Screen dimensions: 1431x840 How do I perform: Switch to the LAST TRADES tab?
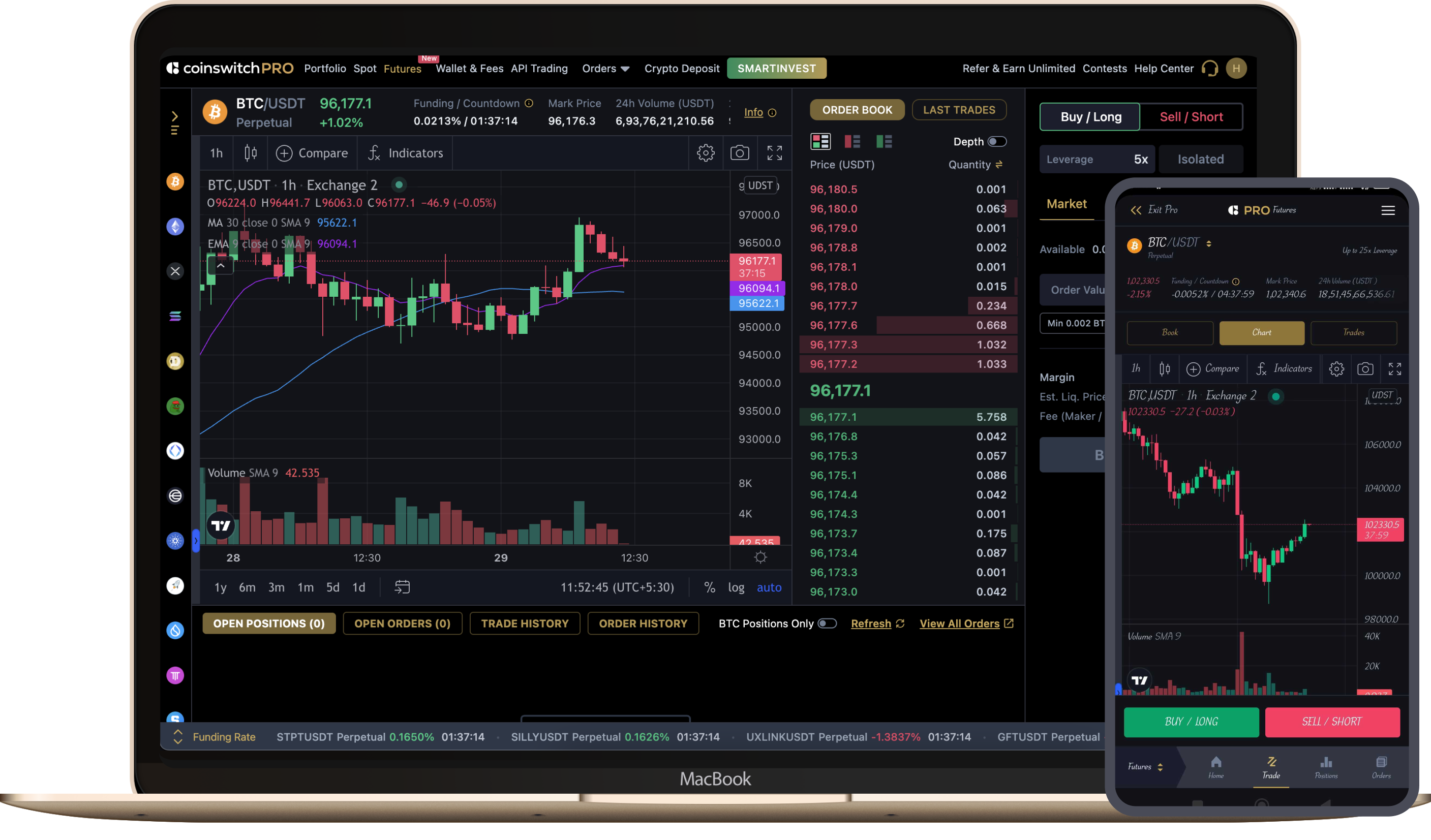[959, 110]
